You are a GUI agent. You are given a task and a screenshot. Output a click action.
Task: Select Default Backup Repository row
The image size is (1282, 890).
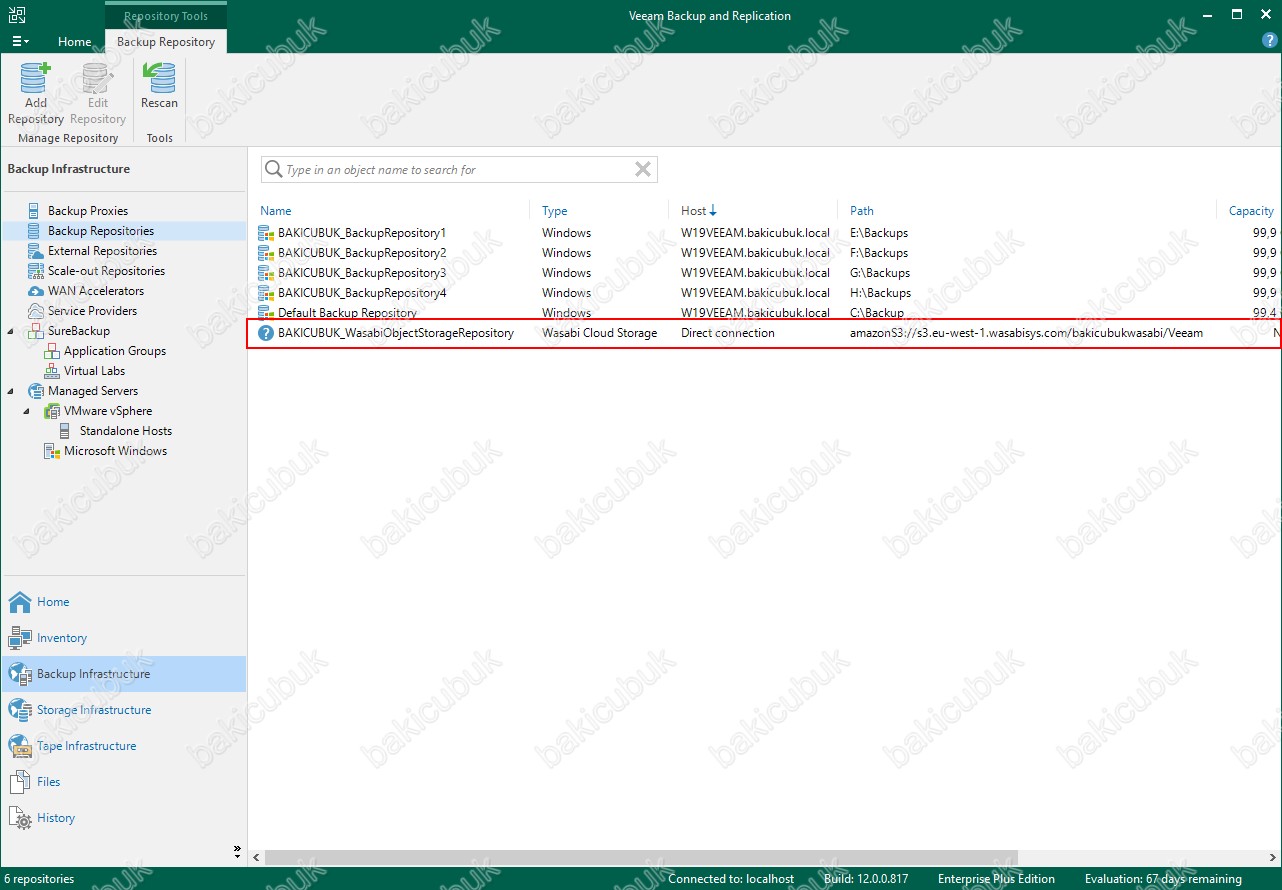tap(765, 313)
